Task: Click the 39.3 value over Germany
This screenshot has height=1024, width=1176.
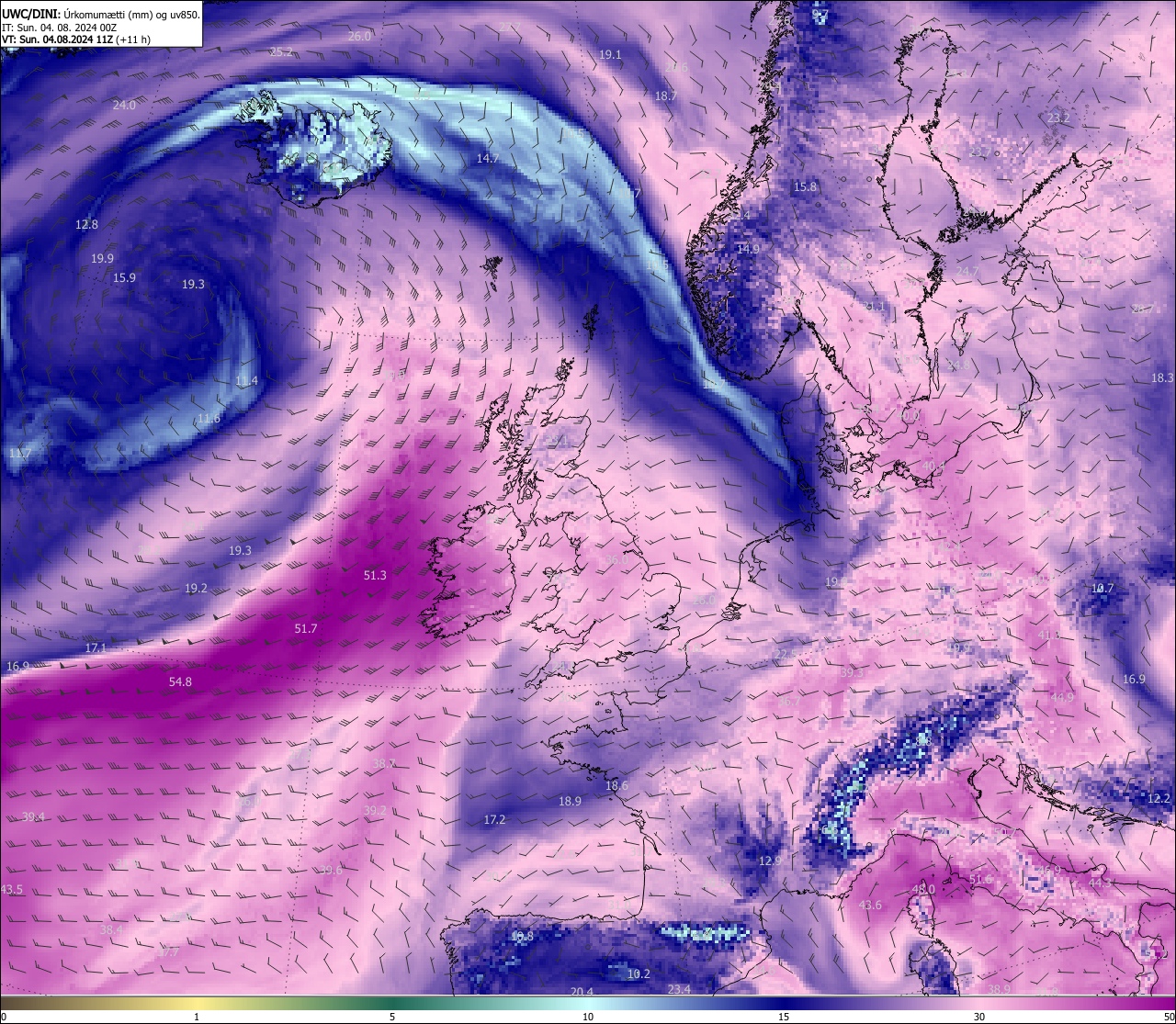Action: pos(851,672)
